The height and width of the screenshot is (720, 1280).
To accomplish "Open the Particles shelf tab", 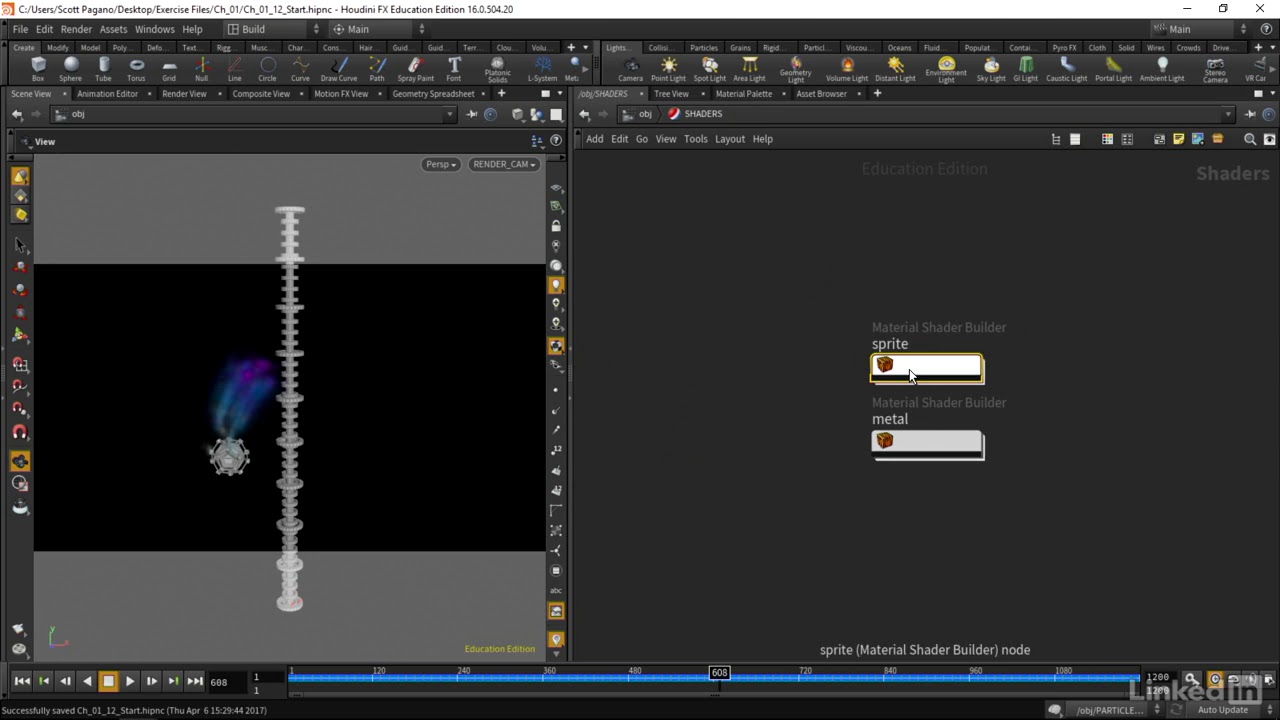I will click(703, 47).
